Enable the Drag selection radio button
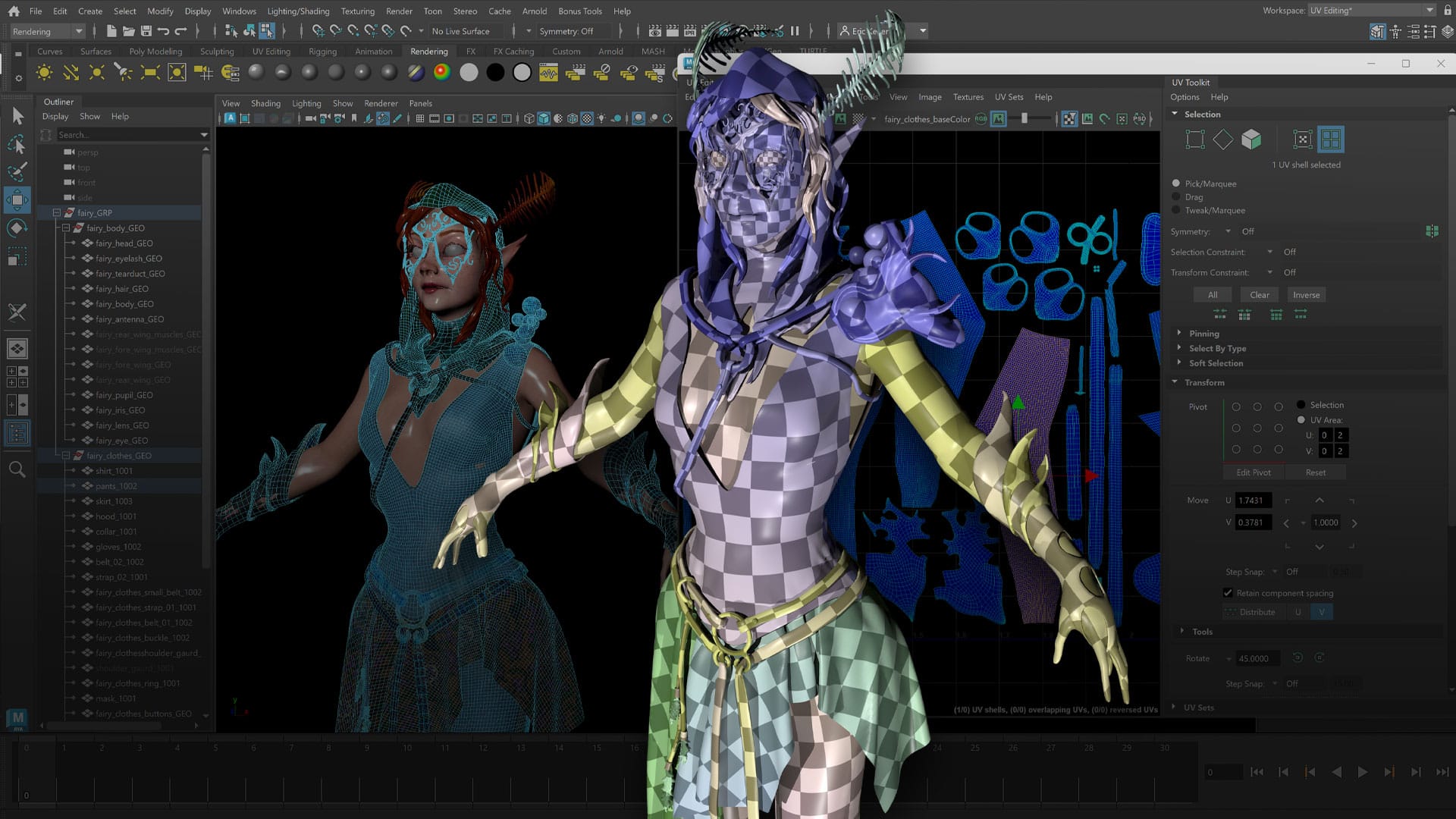Image resolution: width=1456 pixels, height=819 pixels. [1177, 196]
